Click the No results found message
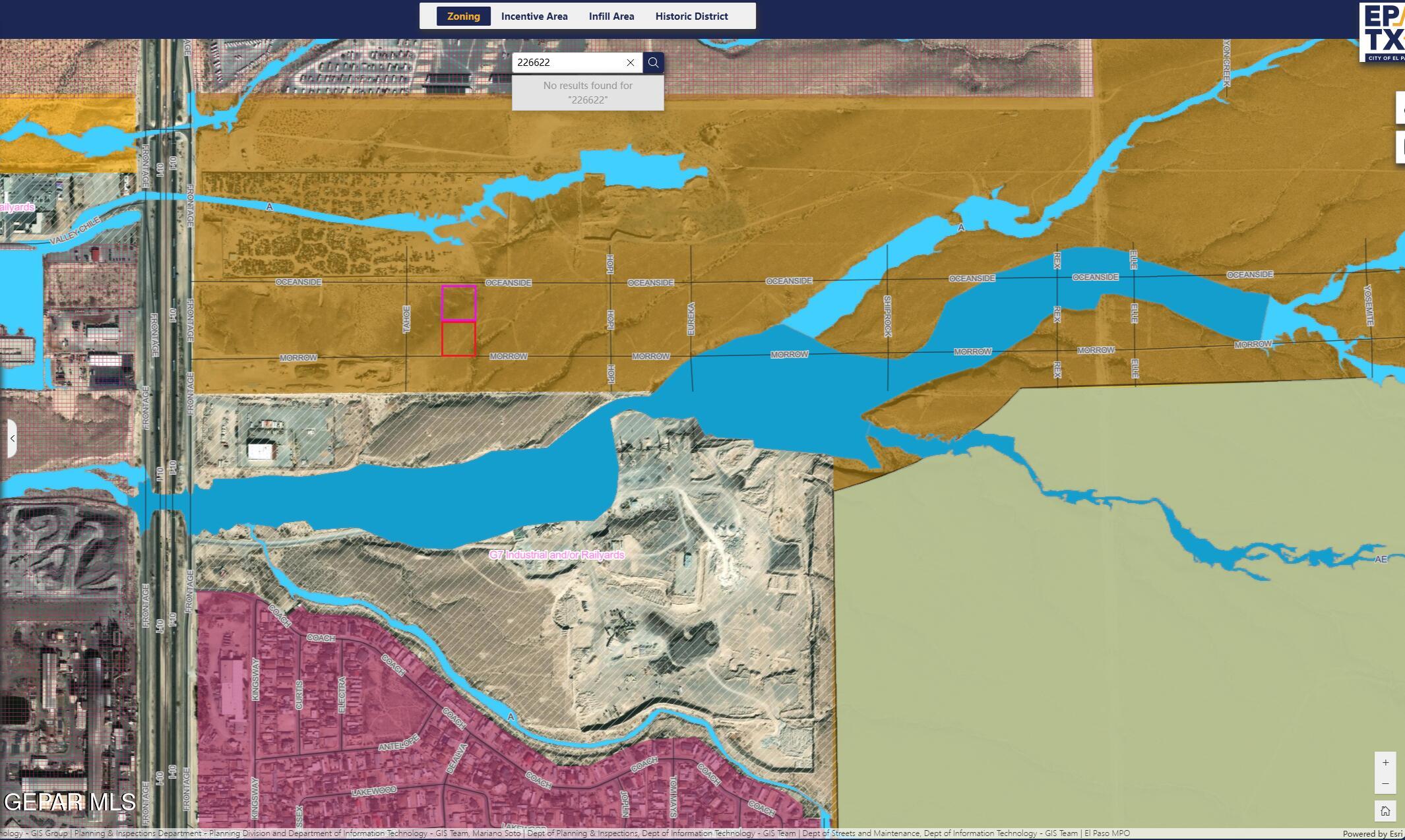Viewport: 1405px width, 840px height. pos(588,93)
